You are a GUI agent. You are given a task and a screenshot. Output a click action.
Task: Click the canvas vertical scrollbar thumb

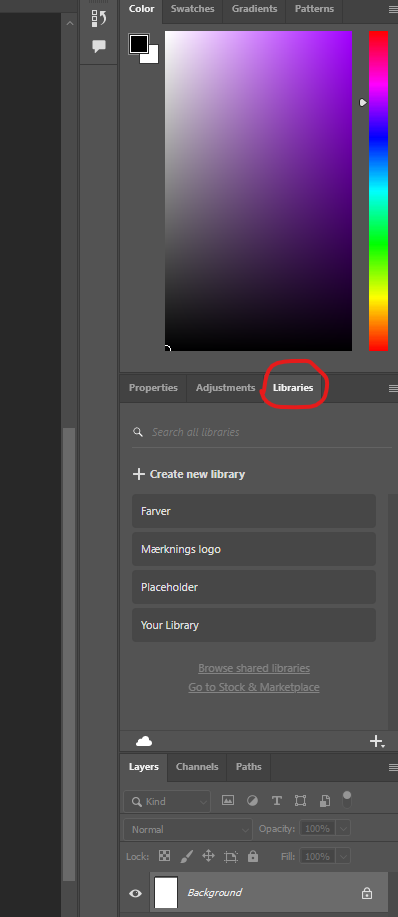click(69, 654)
